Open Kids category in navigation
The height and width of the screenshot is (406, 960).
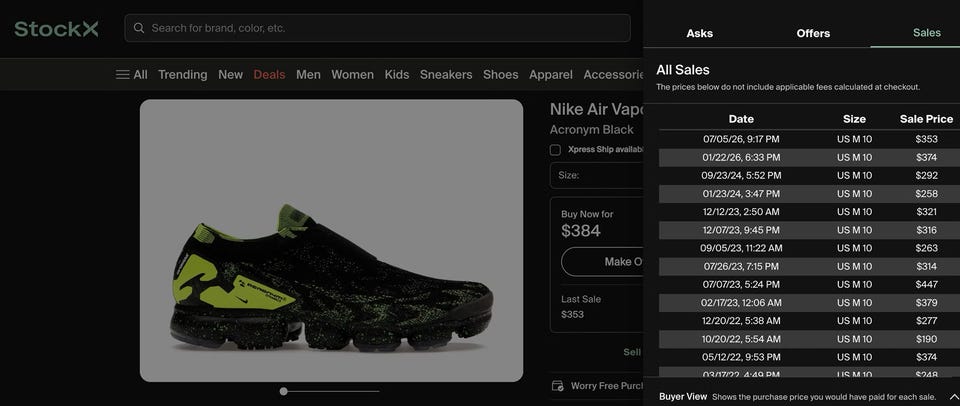click(x=397, y=75)
